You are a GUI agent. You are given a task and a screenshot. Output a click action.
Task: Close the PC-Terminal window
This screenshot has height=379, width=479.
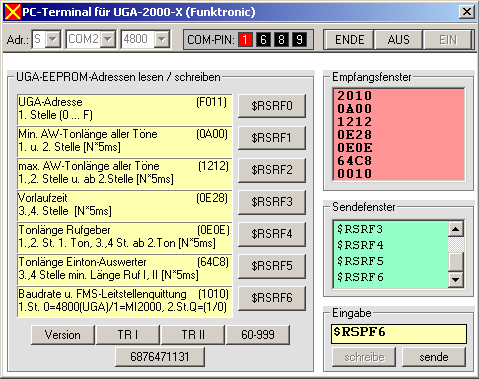[467, 12]
